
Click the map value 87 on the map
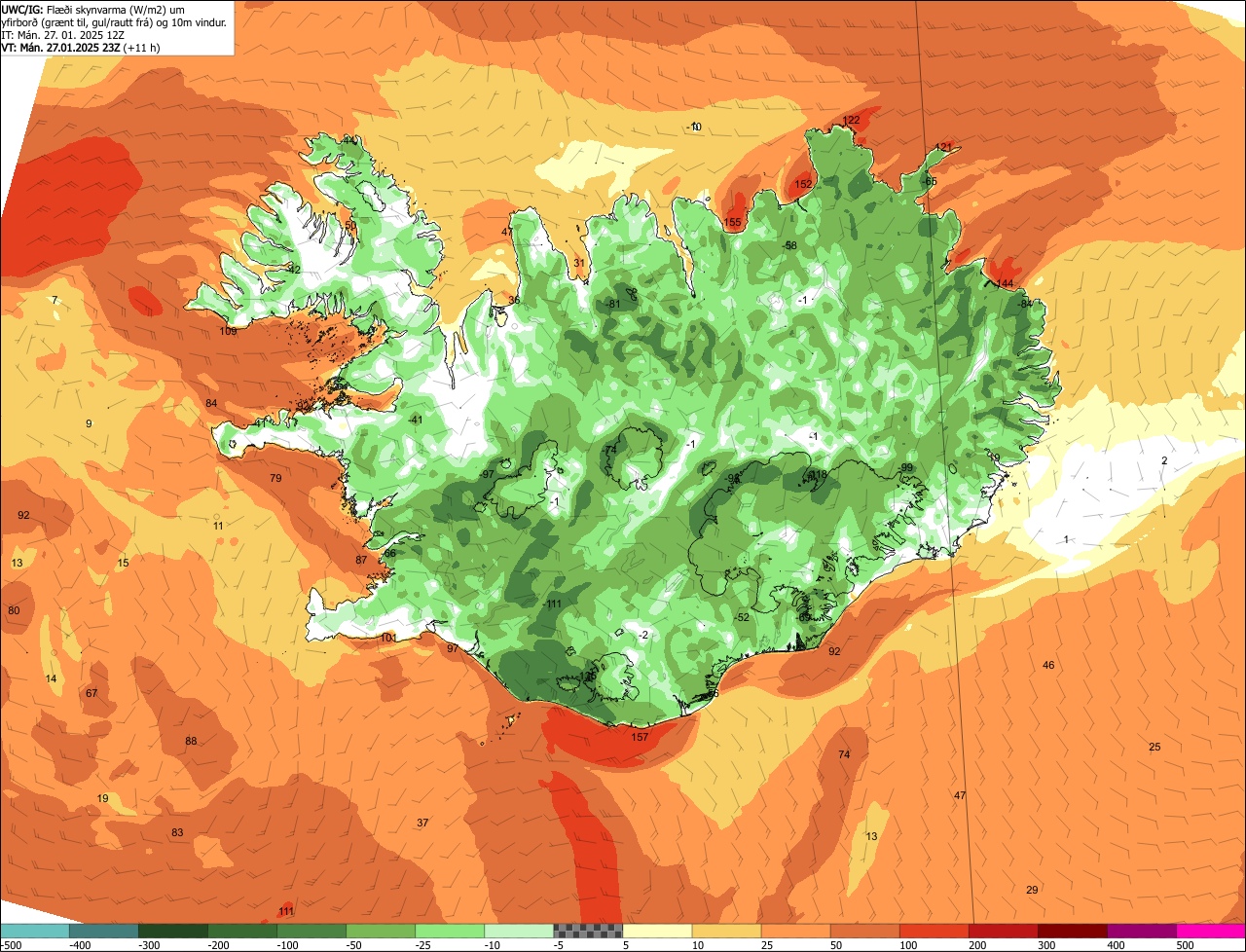[361, 560]
